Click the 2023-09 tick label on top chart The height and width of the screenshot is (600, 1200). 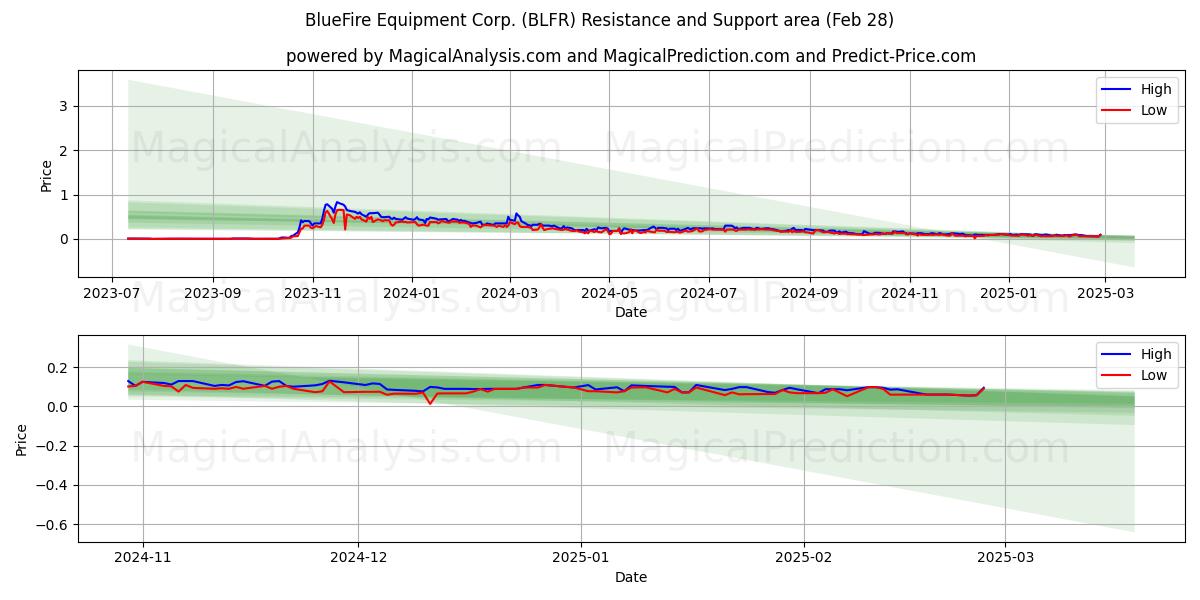tap(213, 295)
